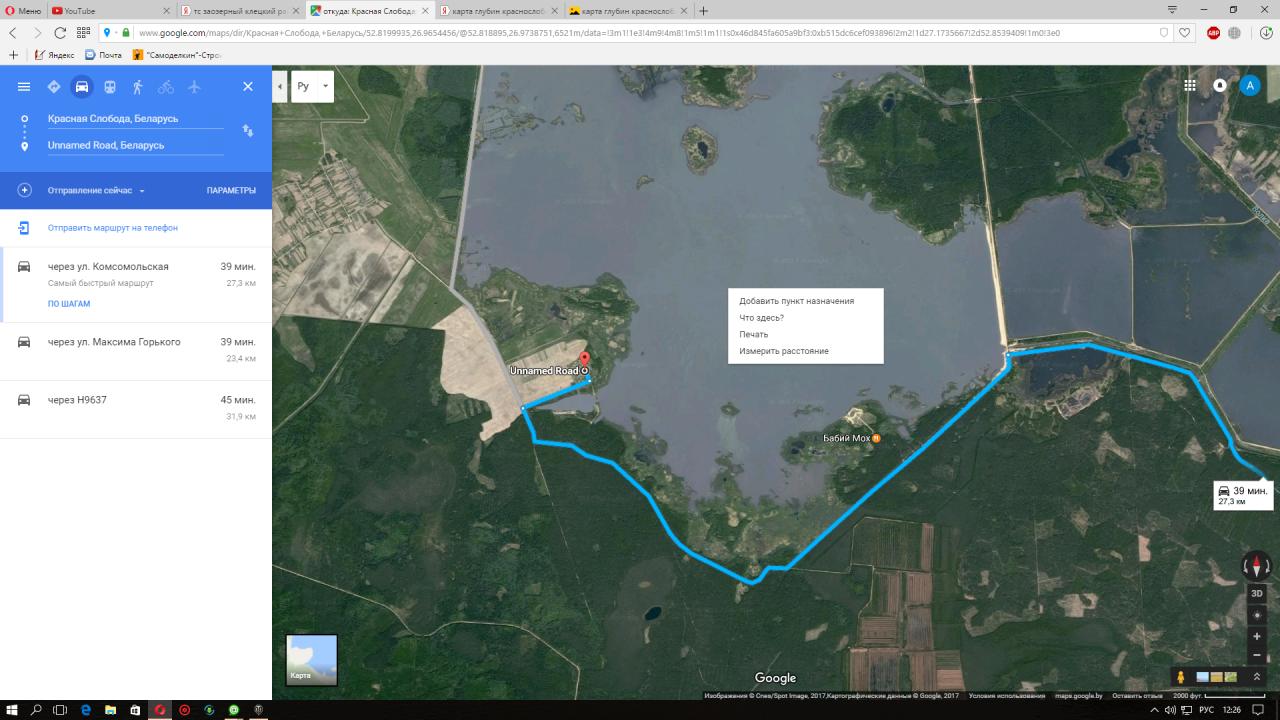Viewport: 1280px width, 720px height.
Task: Click Отправить маршрут на телефон link
Action: click(x=112, y=228)
